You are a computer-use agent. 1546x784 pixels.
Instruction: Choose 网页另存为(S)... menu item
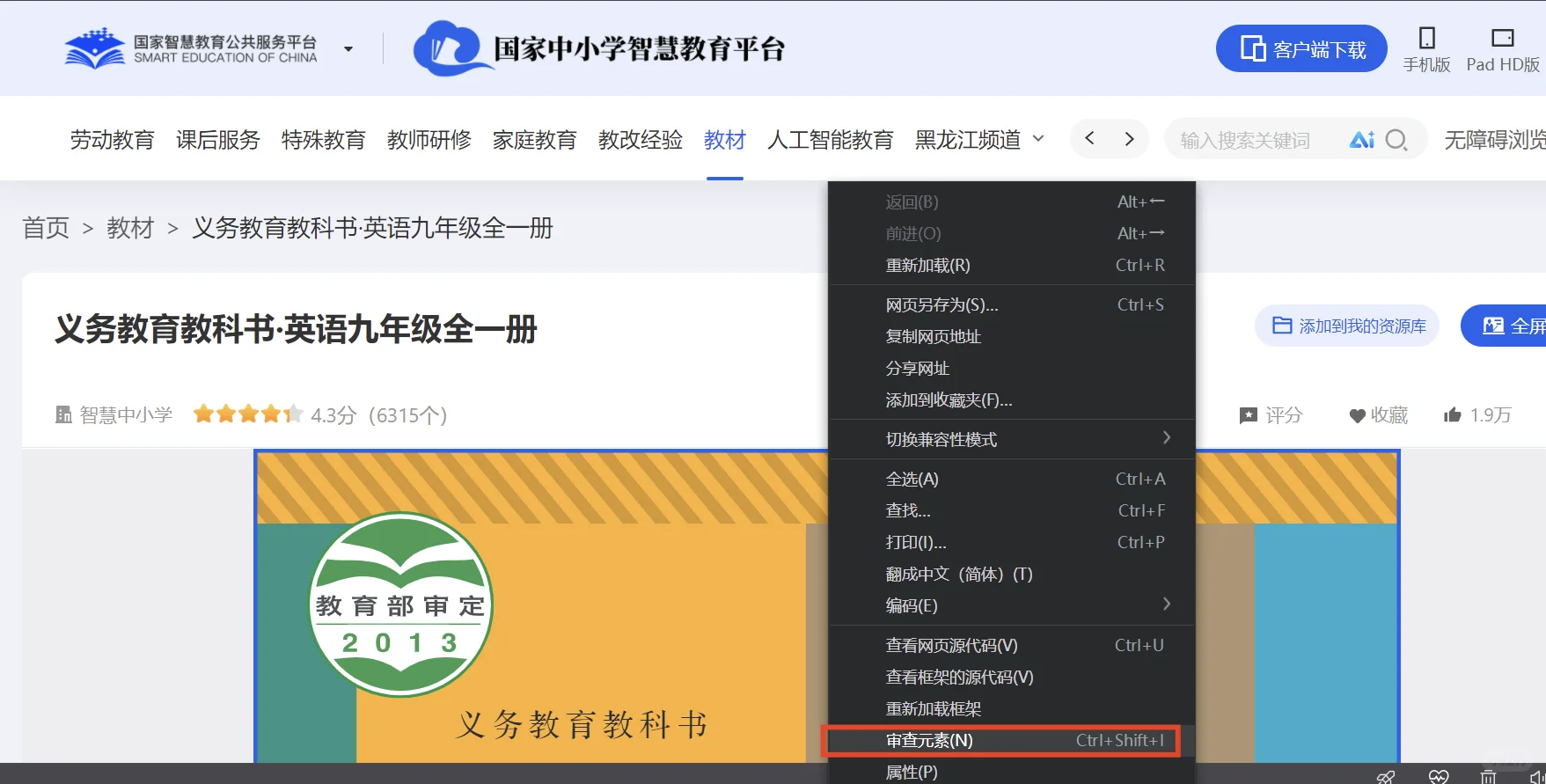[1012, 304]
